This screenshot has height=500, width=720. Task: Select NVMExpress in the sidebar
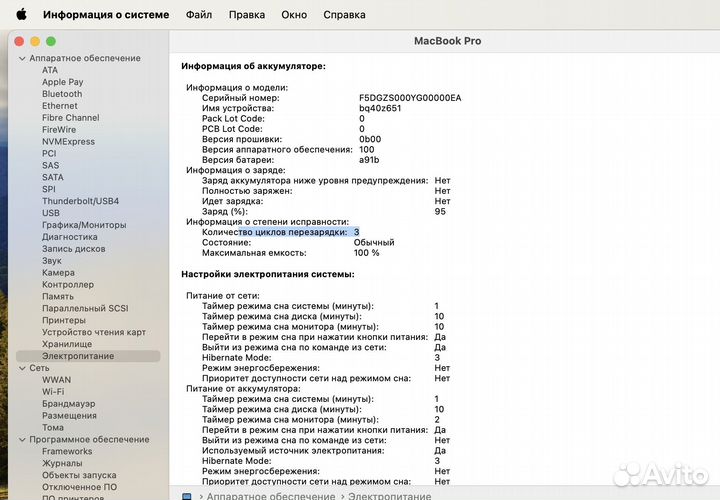tap(68, 142)
